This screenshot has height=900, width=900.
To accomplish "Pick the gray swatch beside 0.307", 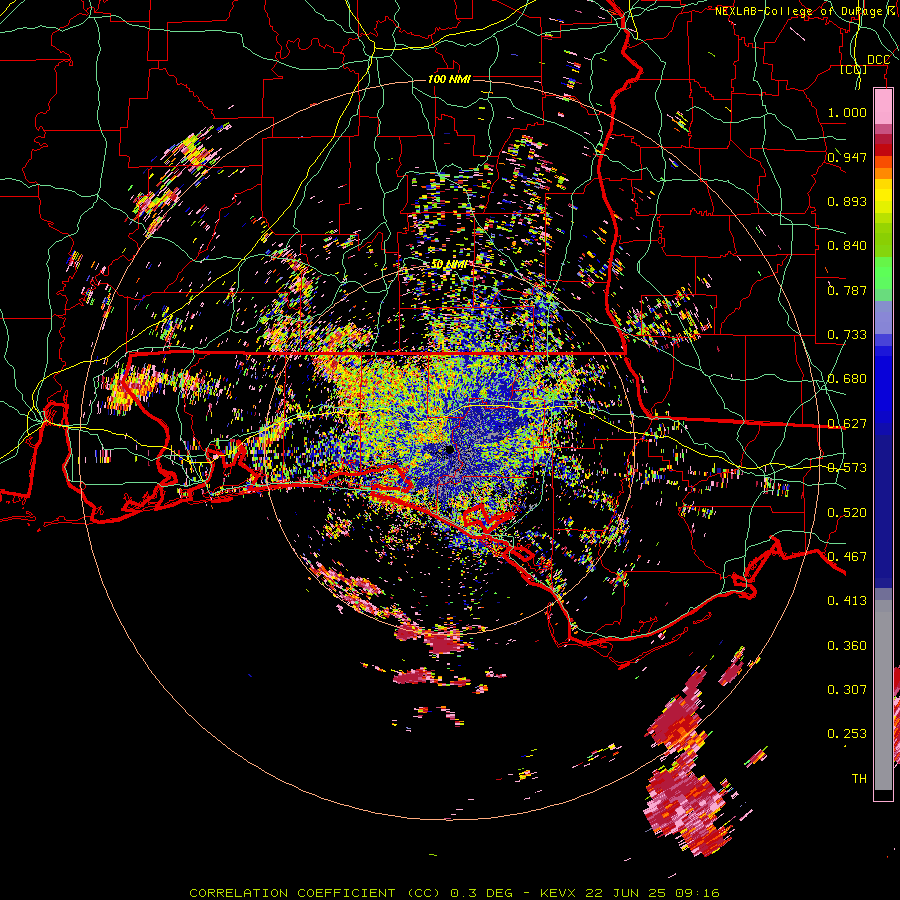I will pos(883,695).
